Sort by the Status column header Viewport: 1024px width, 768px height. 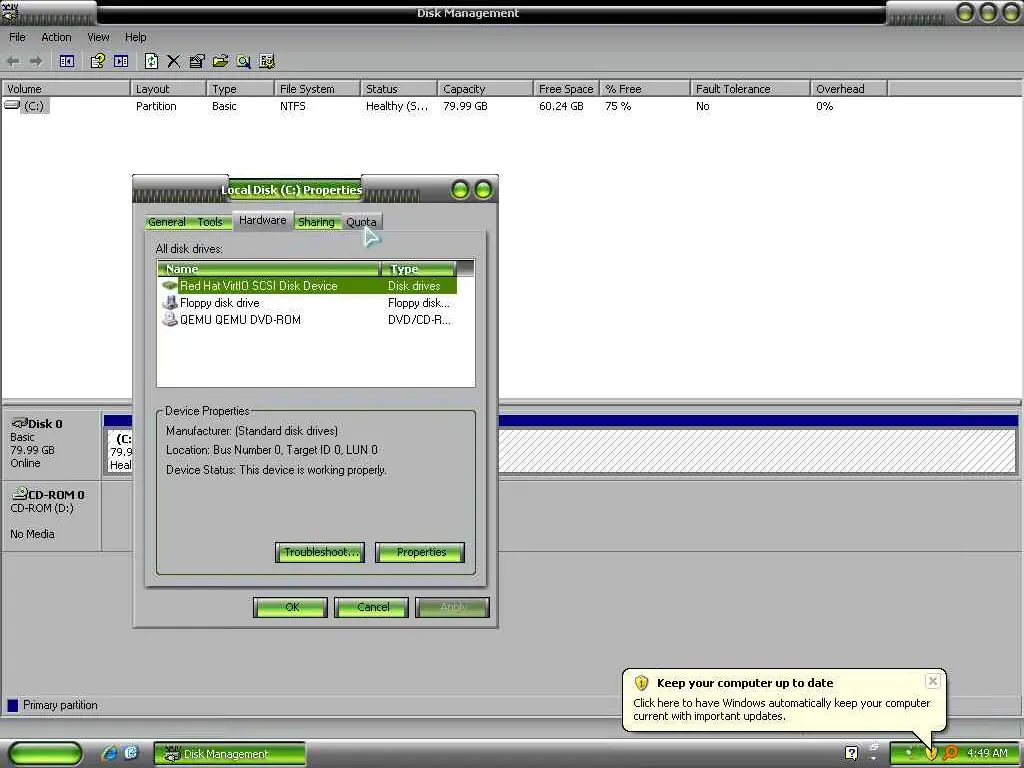click(x=398, y=89)
